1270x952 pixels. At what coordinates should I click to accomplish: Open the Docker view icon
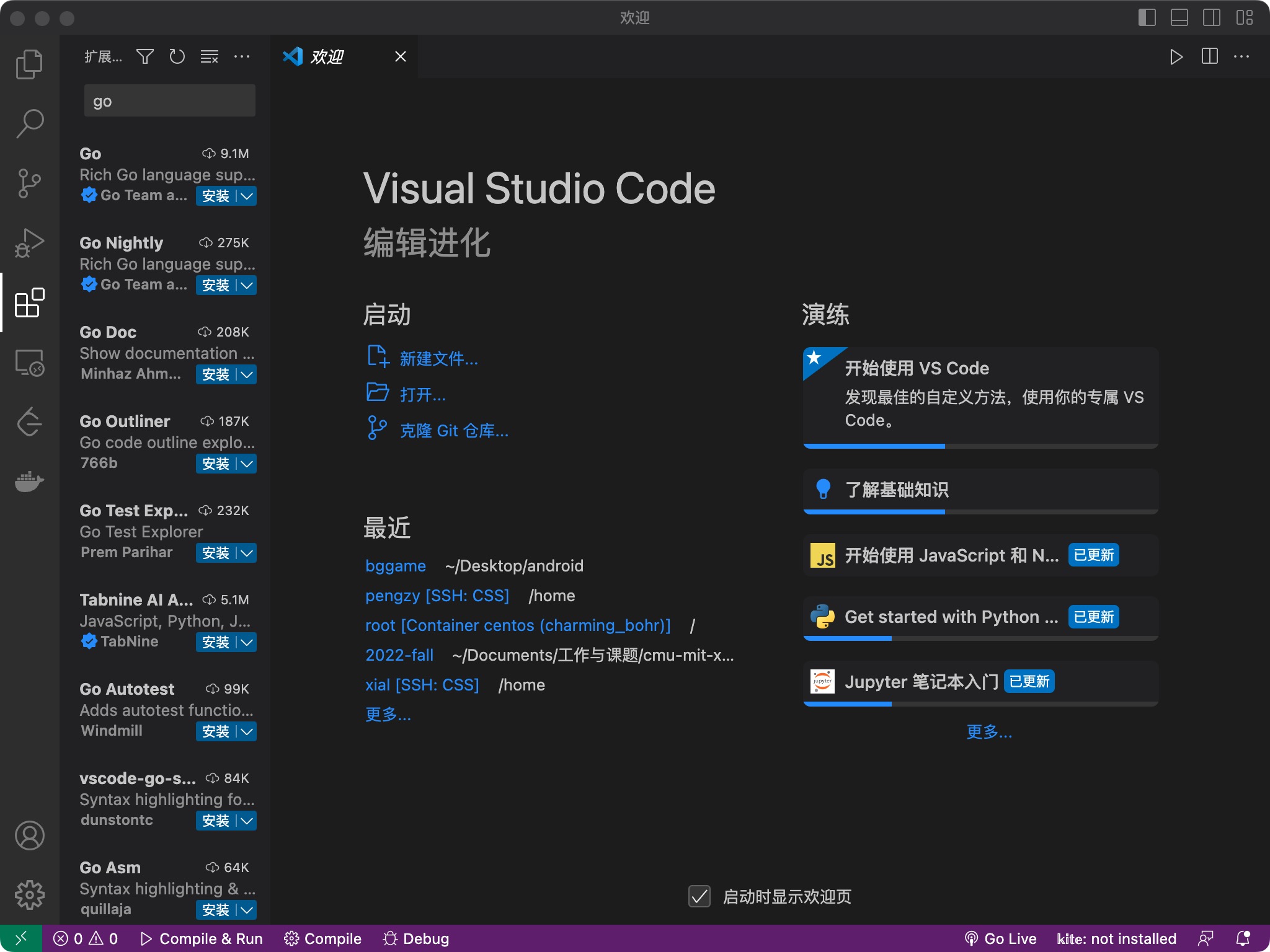(29, 481)
